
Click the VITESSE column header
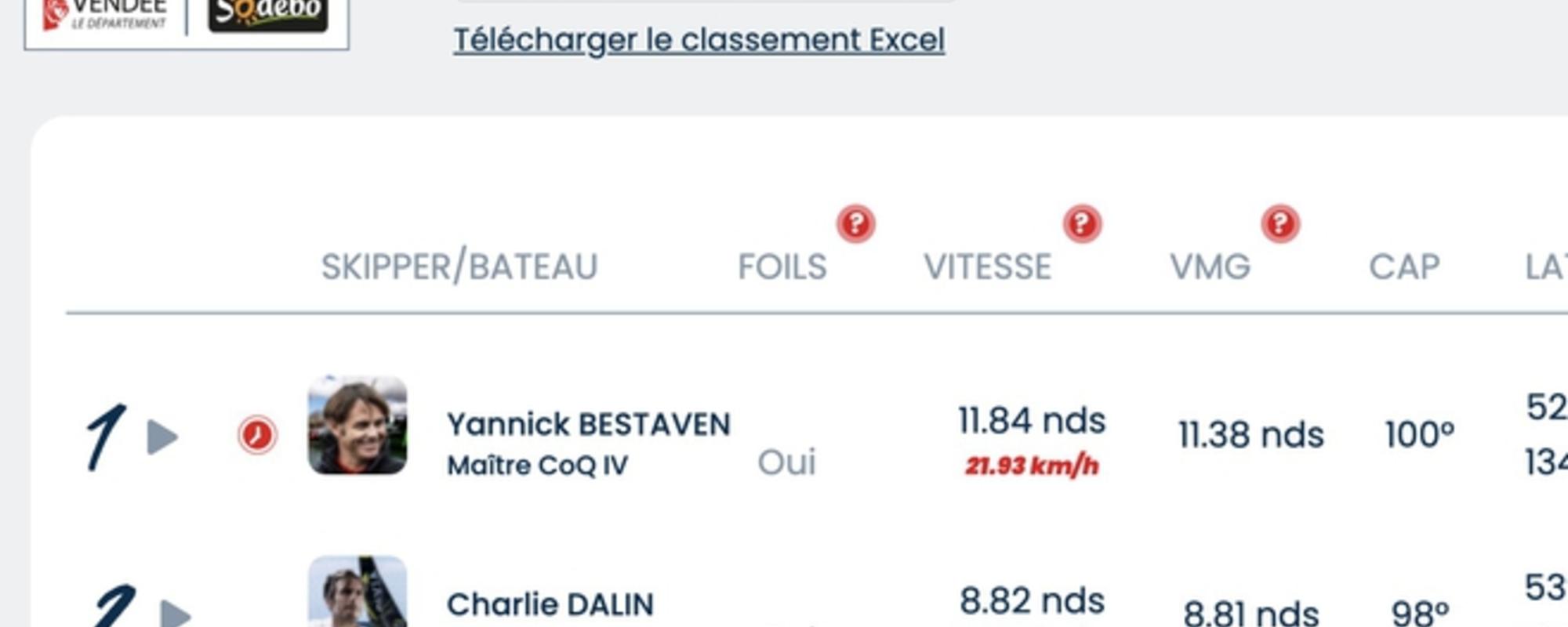coord(987,267)
